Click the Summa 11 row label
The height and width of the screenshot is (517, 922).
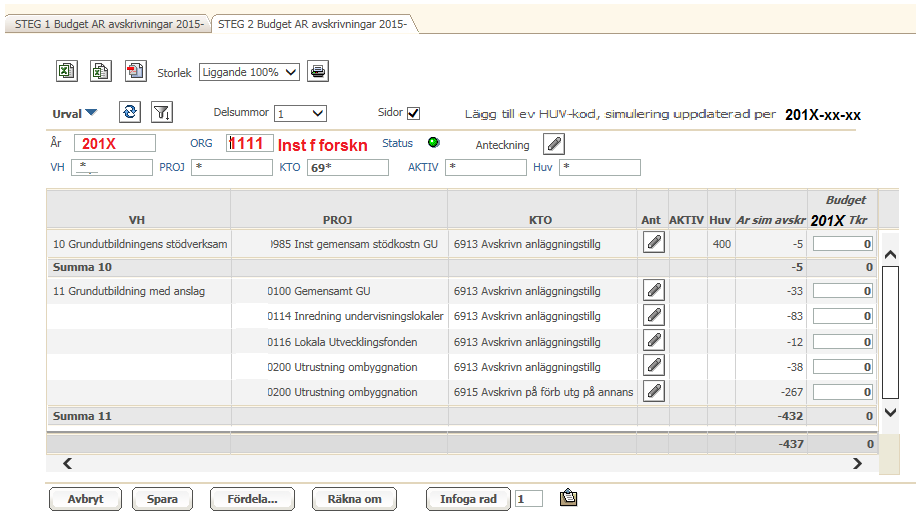(x=82, y=416)
